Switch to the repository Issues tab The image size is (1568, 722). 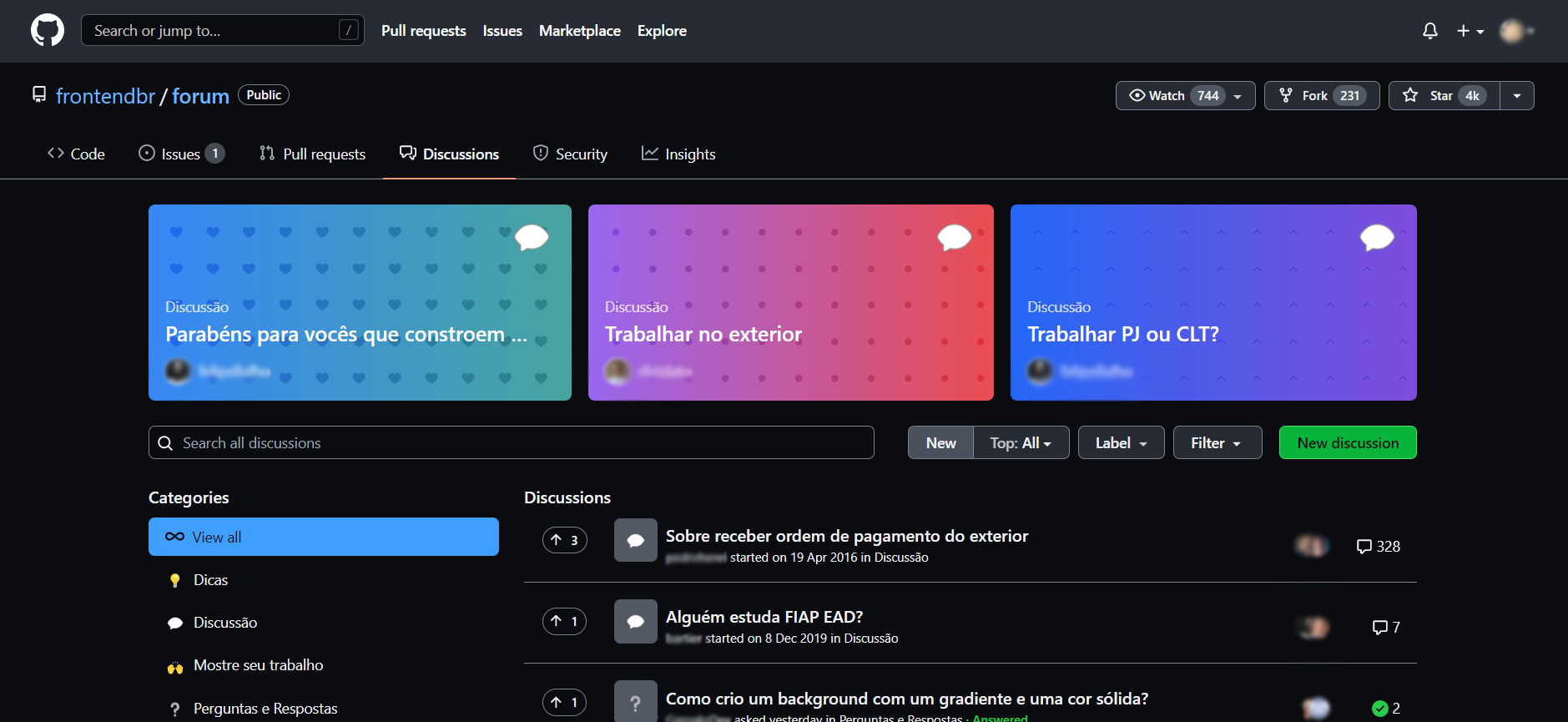click(x=181, y=154)
